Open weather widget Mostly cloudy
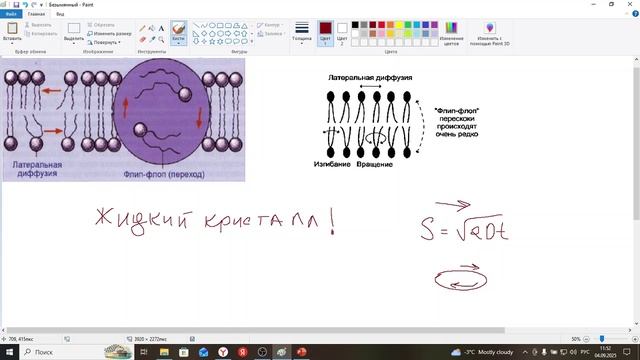The image size is (640, 360). pyautogui.click(x=482, y=352)
